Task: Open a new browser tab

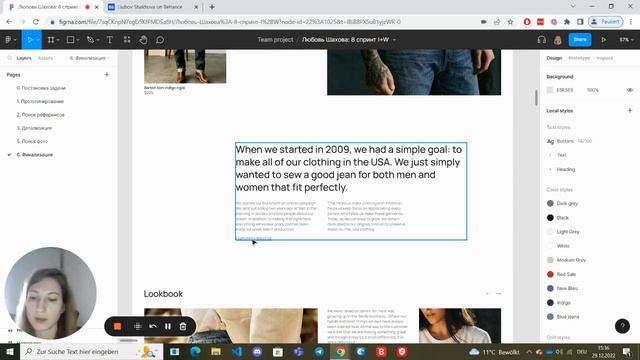Action: click(212, 7)
